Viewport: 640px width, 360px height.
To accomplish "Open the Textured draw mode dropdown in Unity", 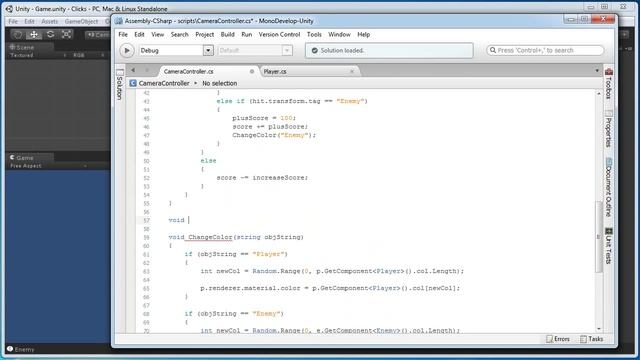I will pos(38,55).
